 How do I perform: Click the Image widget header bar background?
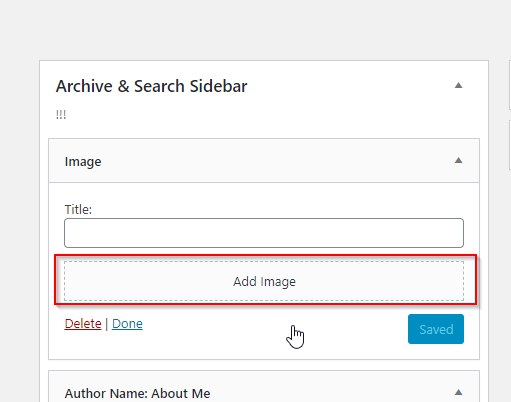point(264,161)
